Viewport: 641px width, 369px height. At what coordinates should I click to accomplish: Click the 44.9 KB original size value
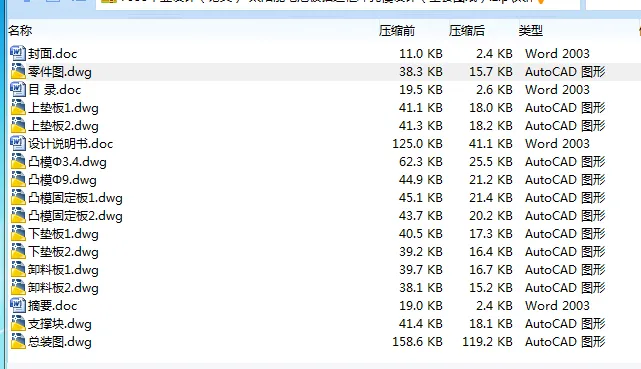click(x=421, y=179)
